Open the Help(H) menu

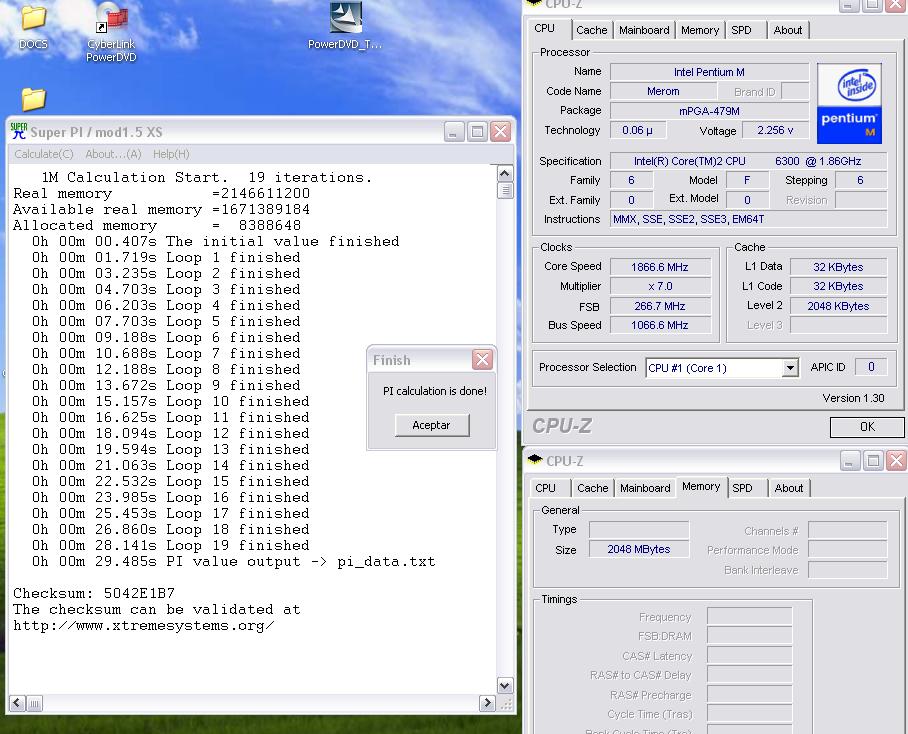(171, 154)
